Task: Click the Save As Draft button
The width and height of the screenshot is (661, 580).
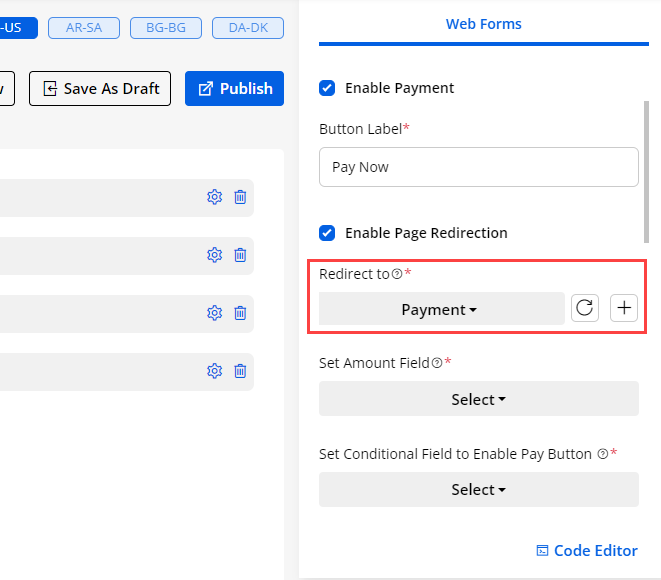Action: pos(100,88)
